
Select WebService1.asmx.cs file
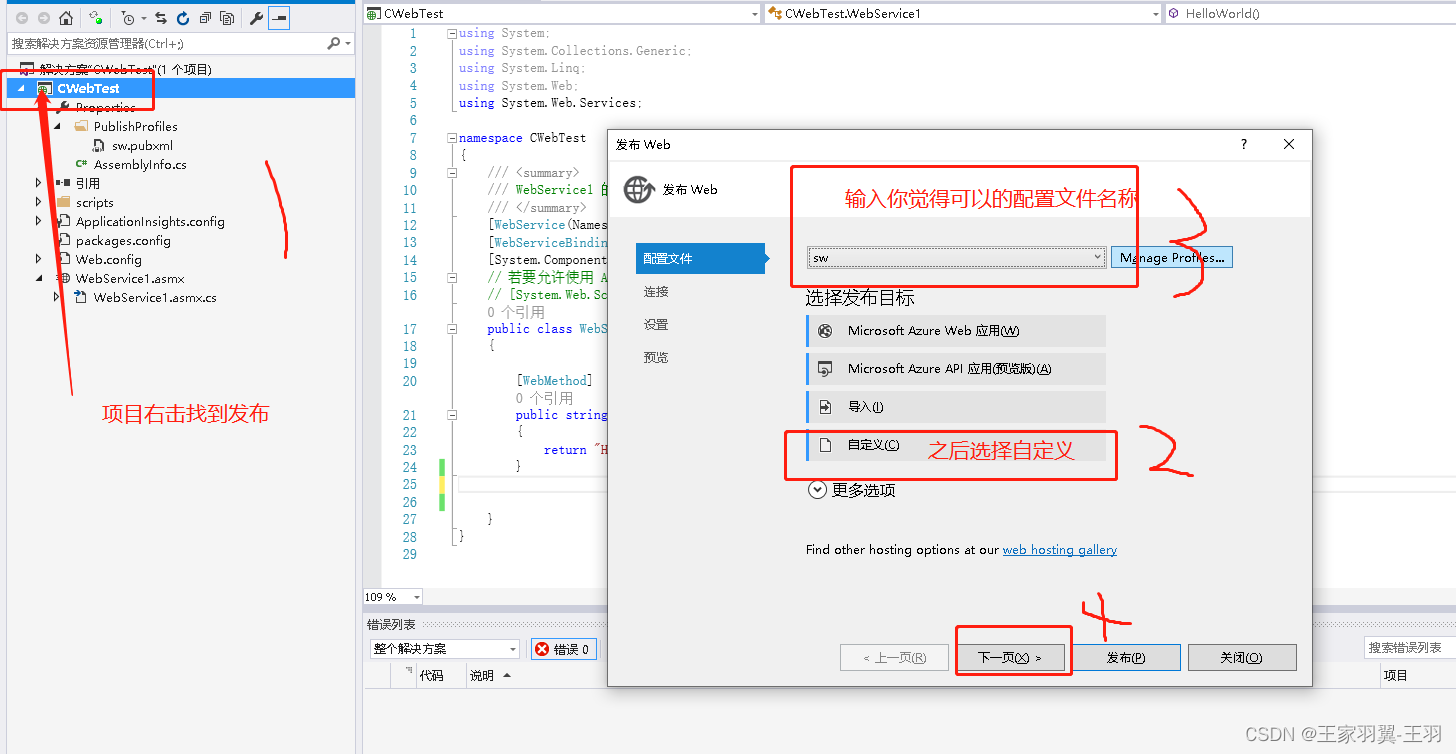(155, 297)
